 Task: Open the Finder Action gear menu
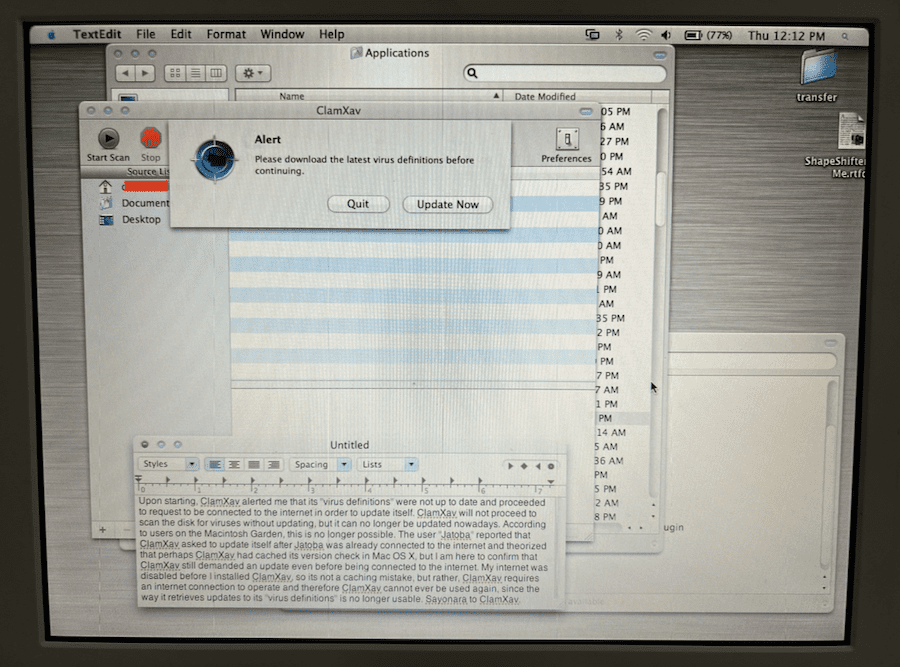point(253,73)
